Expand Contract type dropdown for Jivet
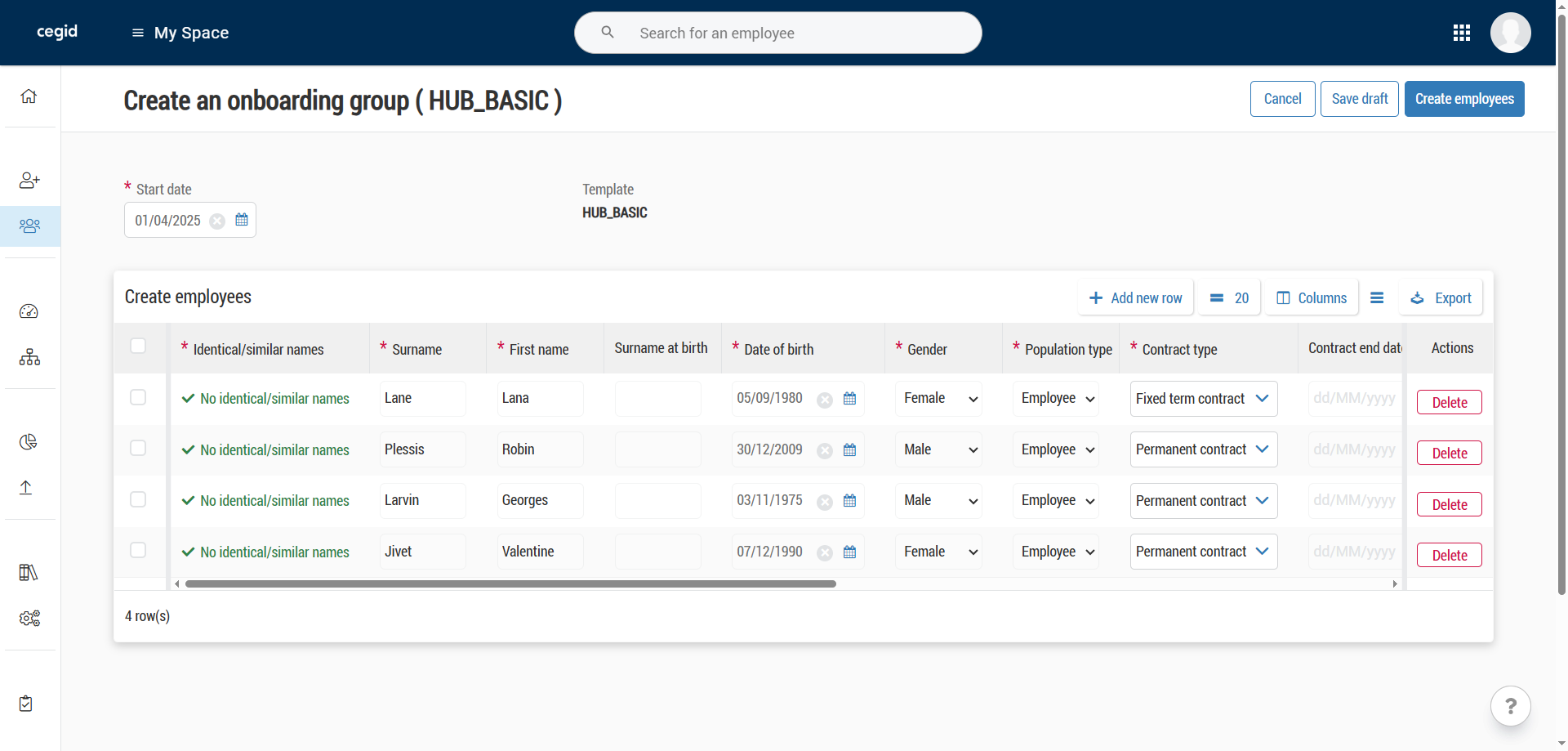The width and height of the screenshot is (1568, 751). tap(1204, 552)
